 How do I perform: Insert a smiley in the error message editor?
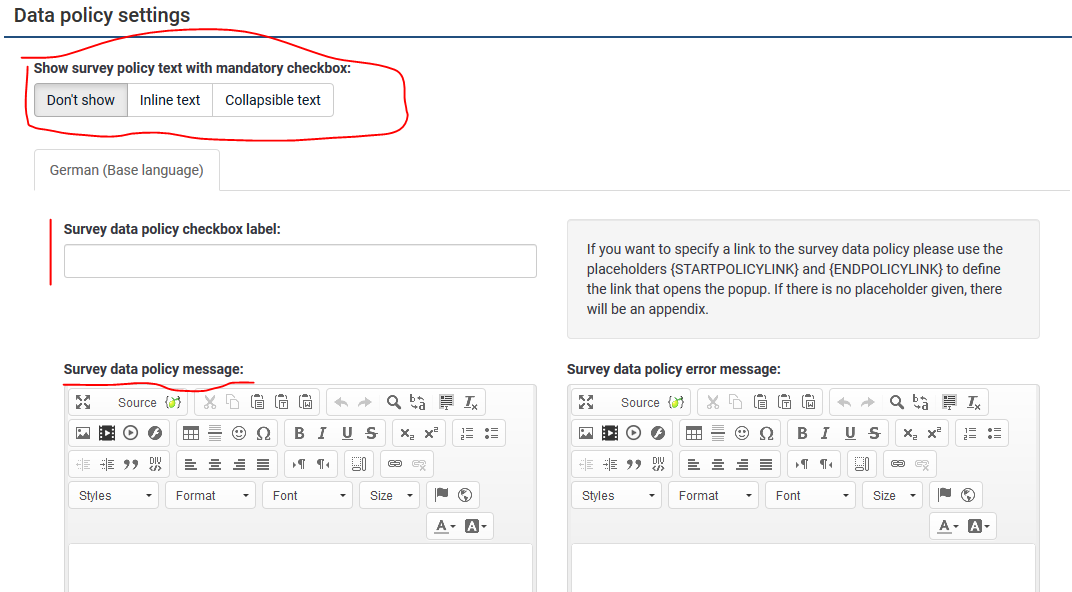point(742,433)
